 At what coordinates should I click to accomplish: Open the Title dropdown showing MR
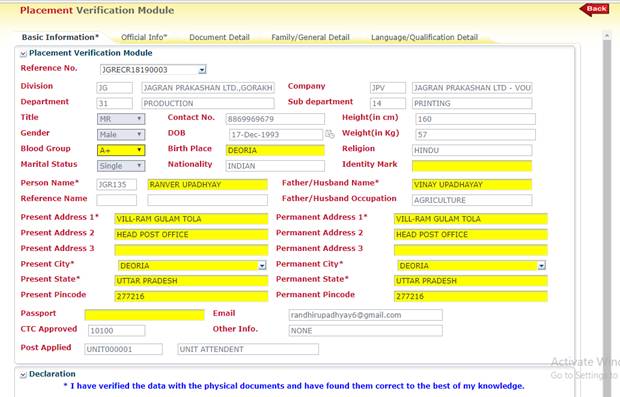(x=121, y=119)
